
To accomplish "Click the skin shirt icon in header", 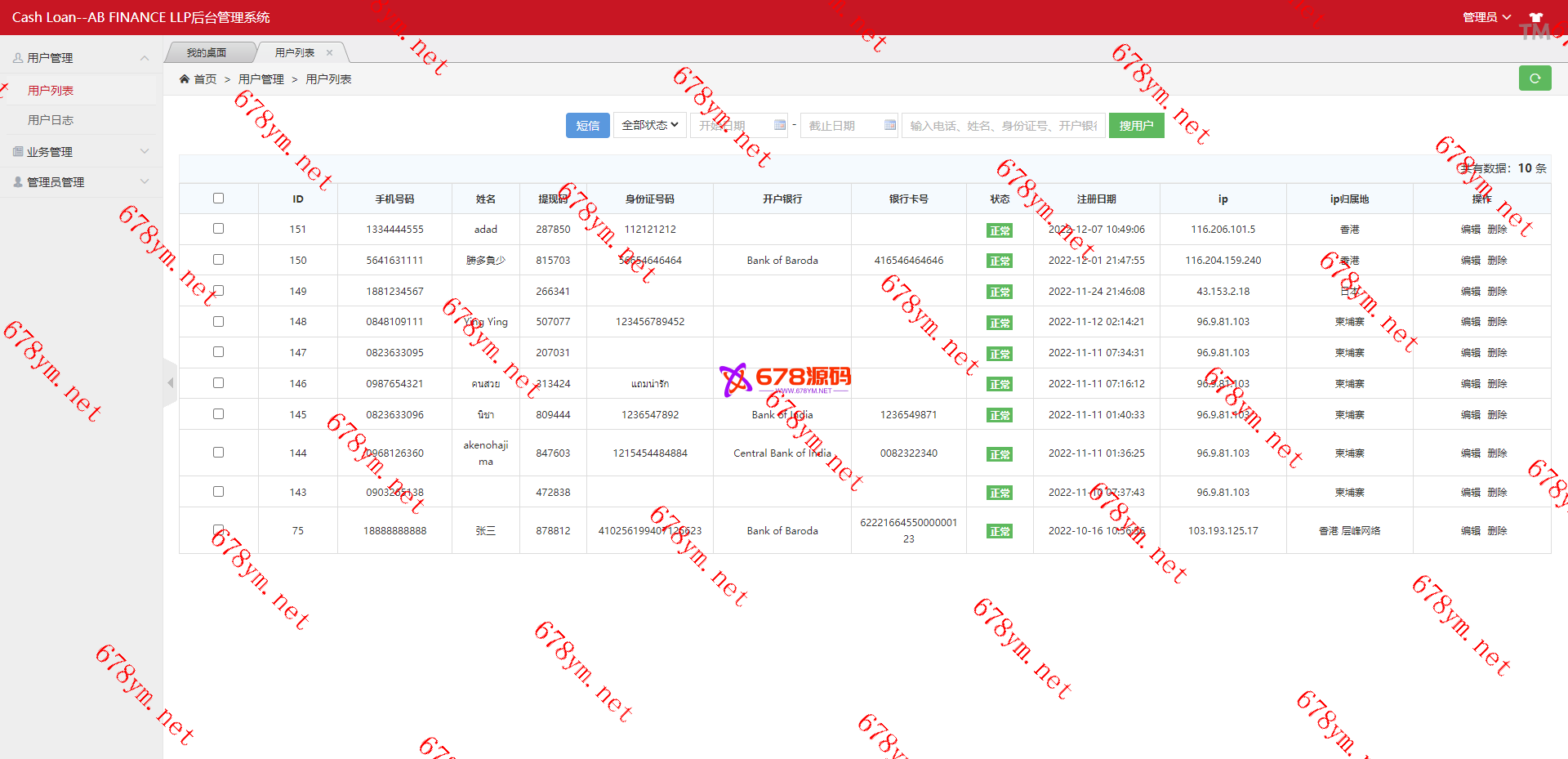I will tap(1535, 17).
